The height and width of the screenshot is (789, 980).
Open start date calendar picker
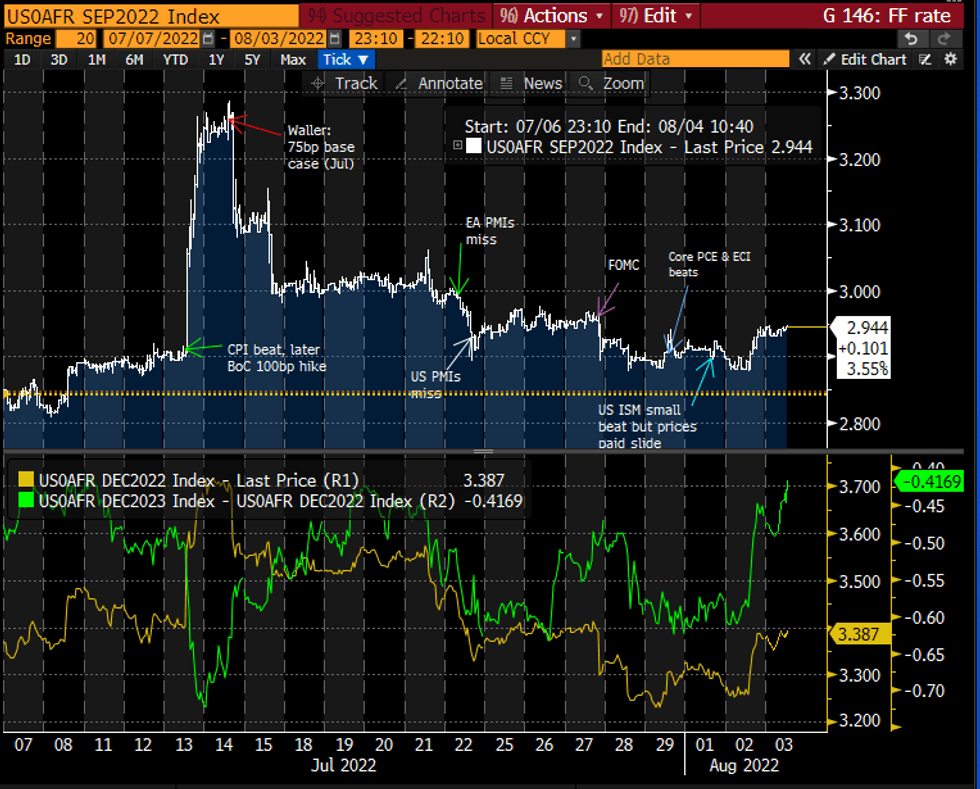208,38
